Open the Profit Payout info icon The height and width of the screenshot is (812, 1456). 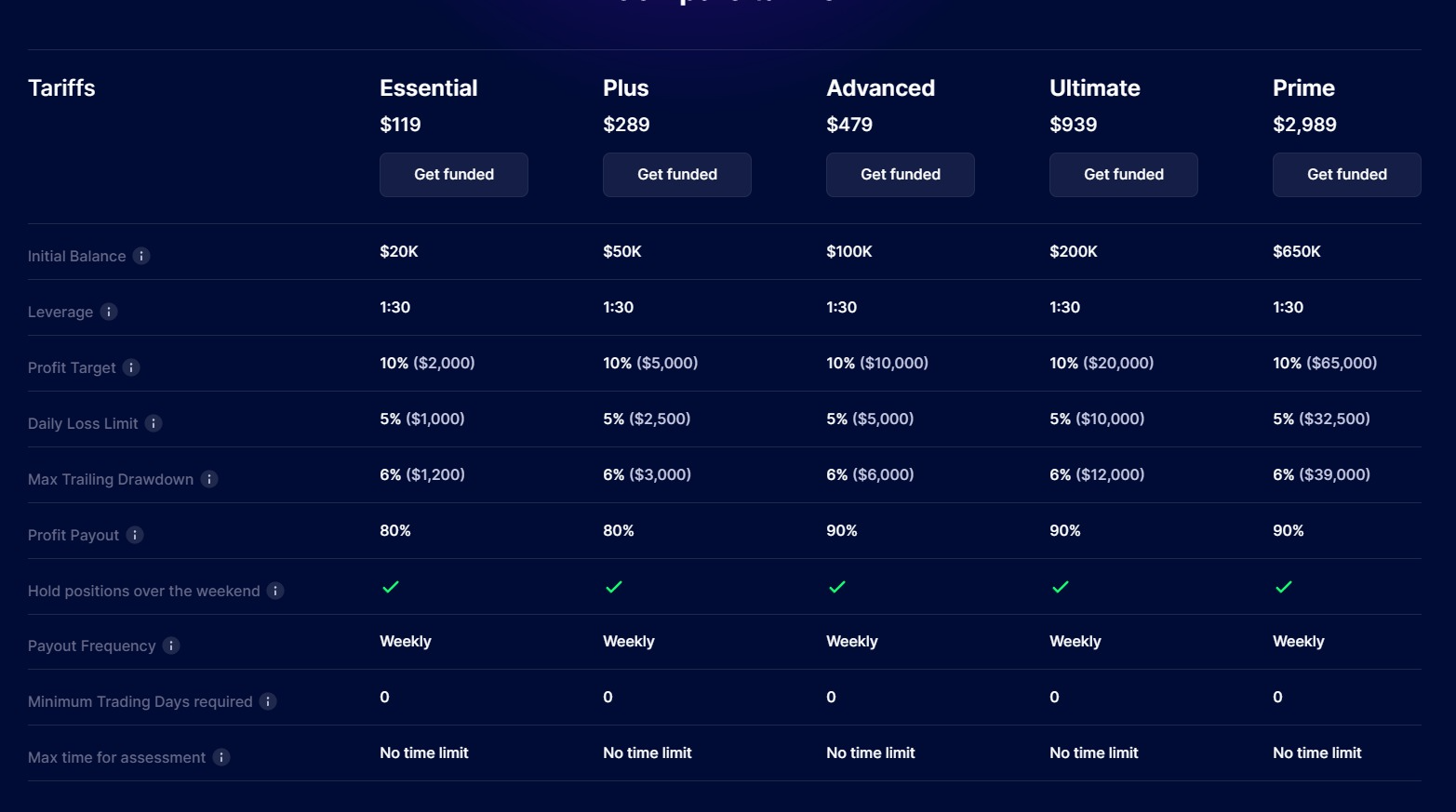[x=135, y=535]
